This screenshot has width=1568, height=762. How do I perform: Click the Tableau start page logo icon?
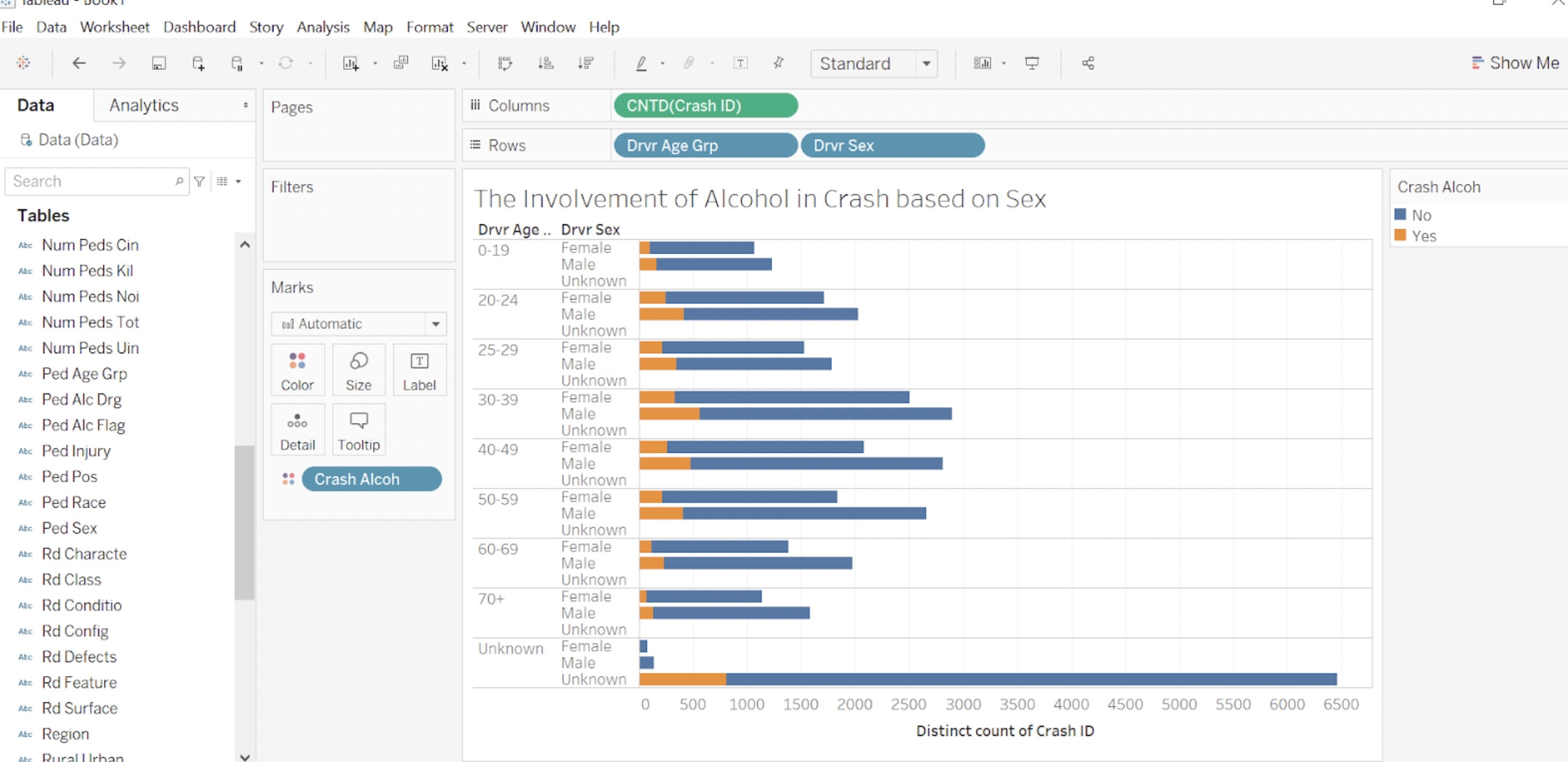pos(23,63)
